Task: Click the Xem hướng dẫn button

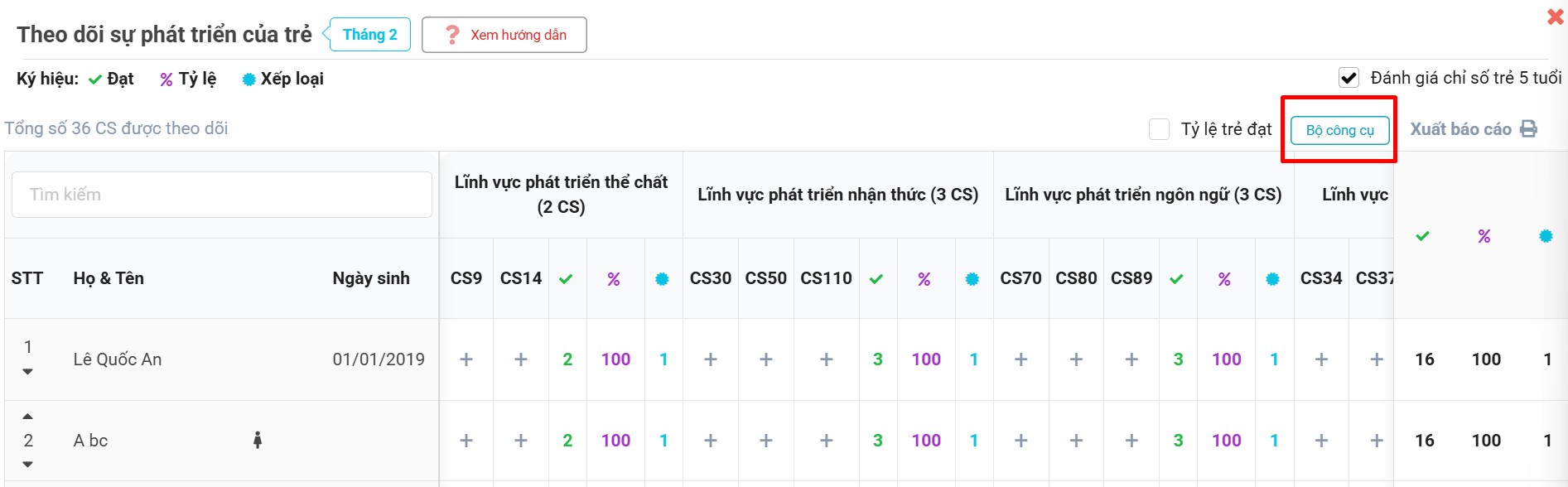Action: coord(504,35)
